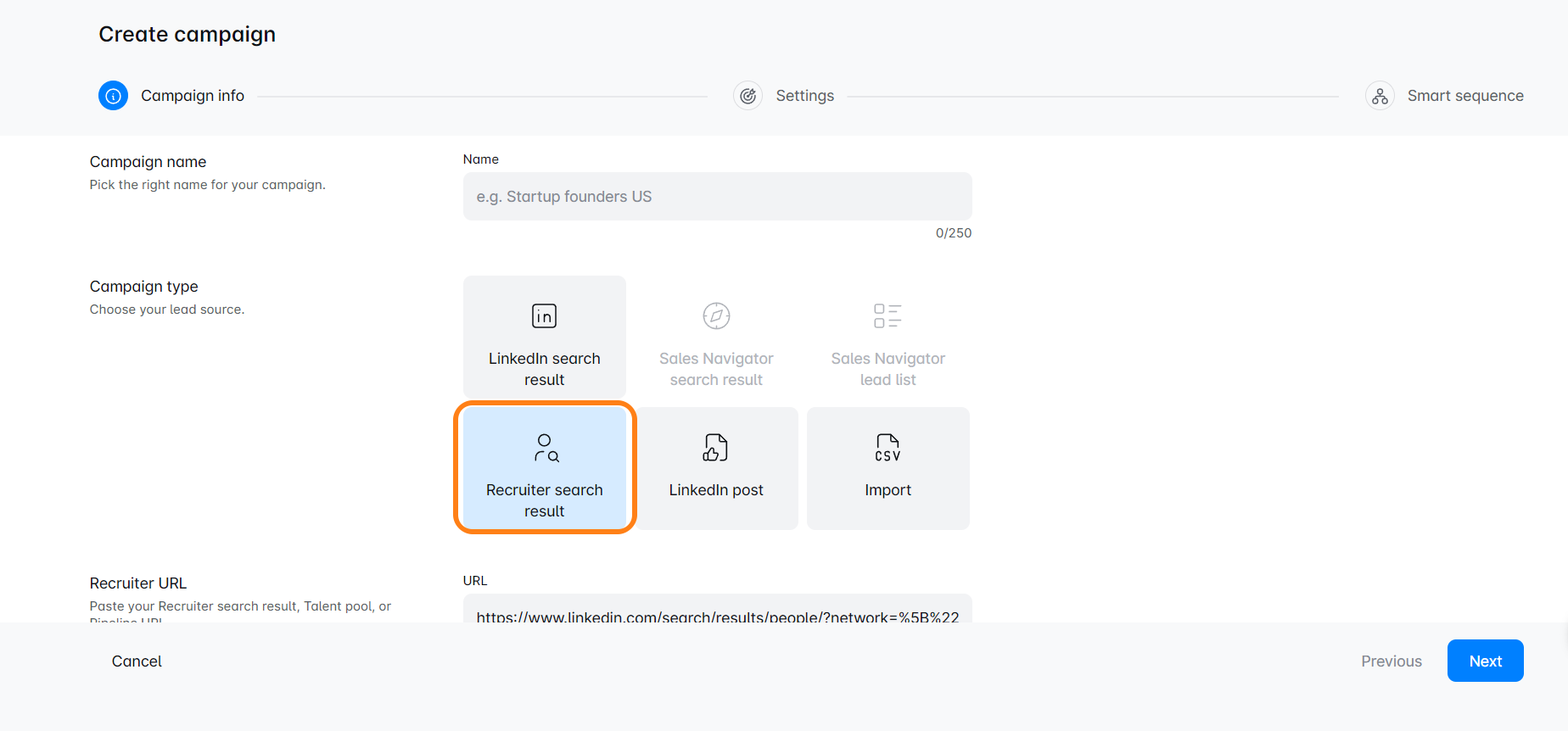Click the Recruiter person-search icon

(x=546, y=448)
